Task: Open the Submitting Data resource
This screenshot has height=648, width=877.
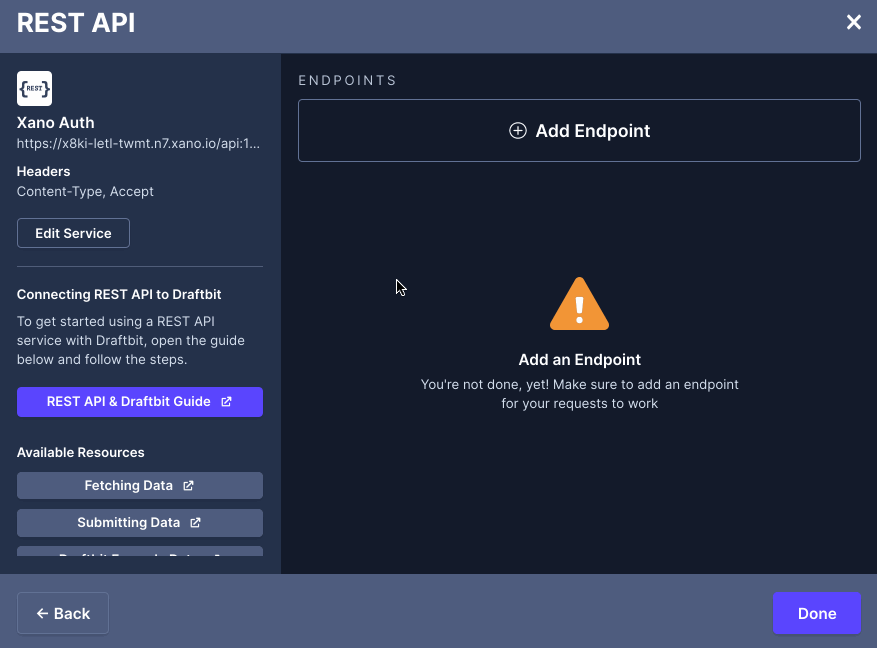Action: 140,523
